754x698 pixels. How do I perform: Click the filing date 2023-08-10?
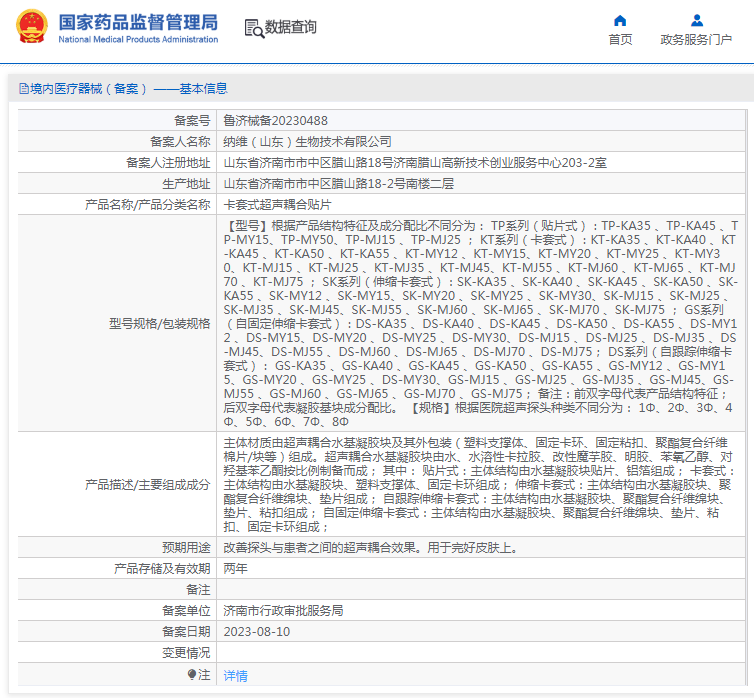257,632
